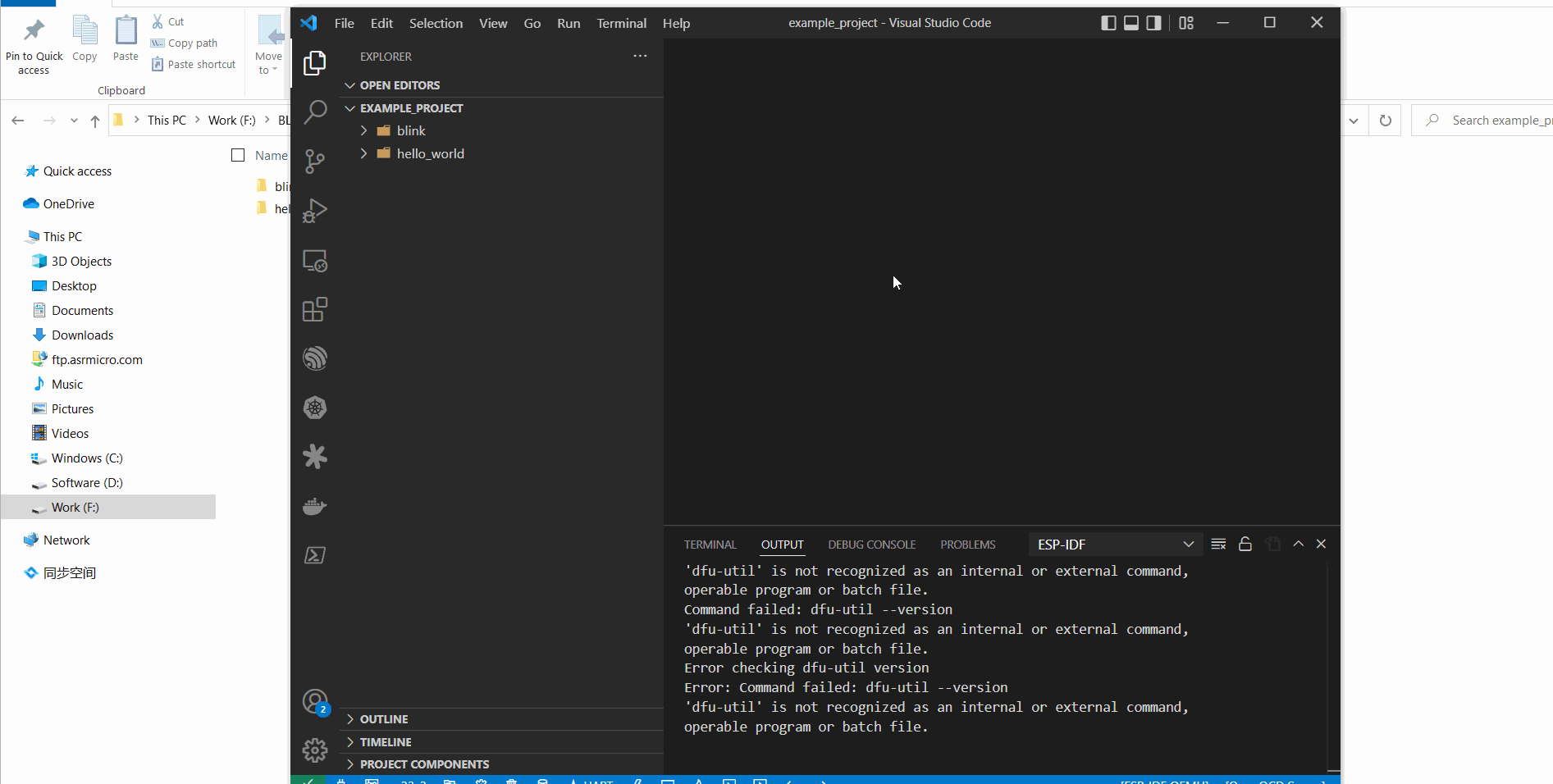1553x784 pixels.
Task: Select Downloads in the navigation pane
Action: coord(81,335)
